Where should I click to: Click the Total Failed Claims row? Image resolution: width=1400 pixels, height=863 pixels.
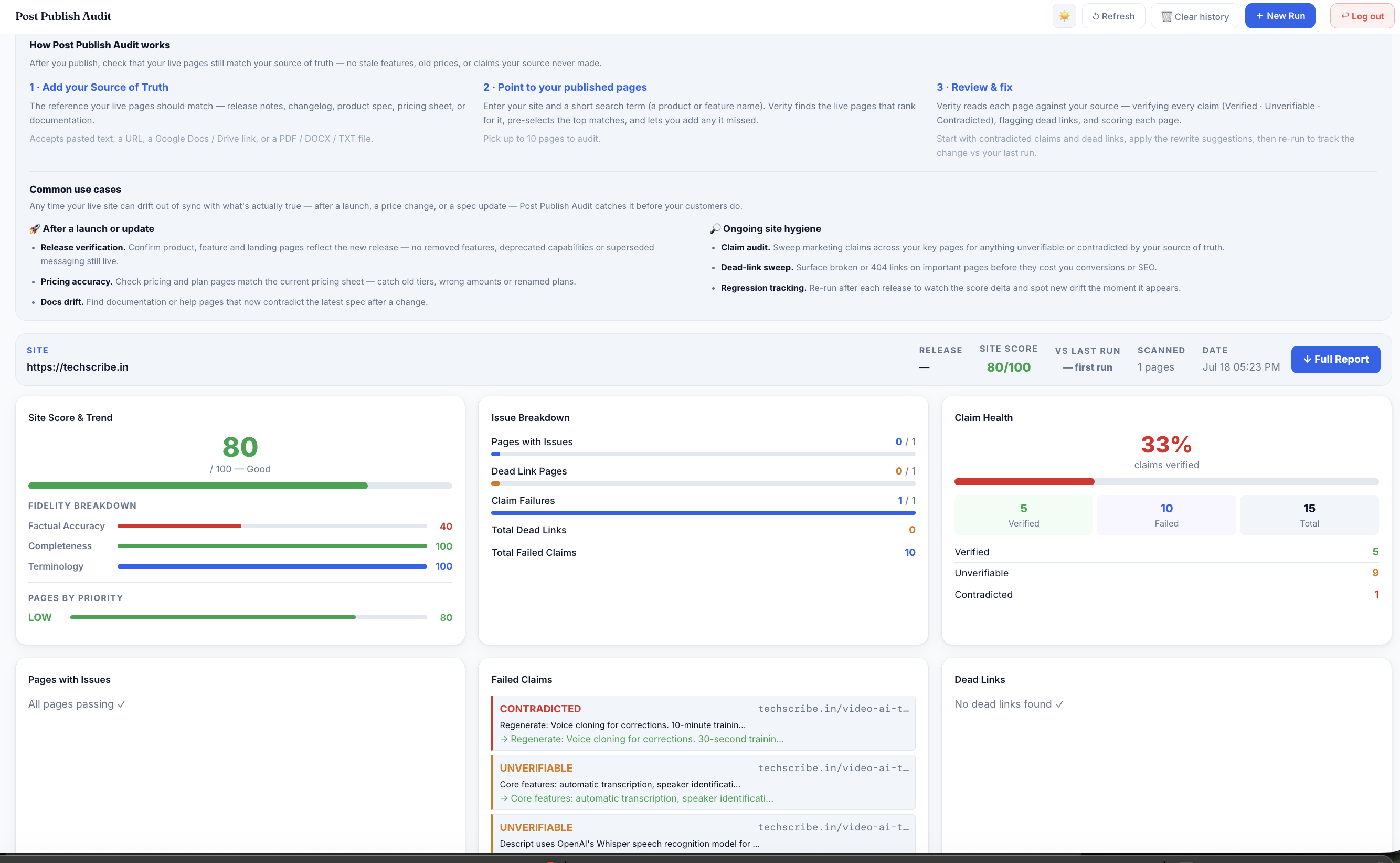(x=703, y=552)
